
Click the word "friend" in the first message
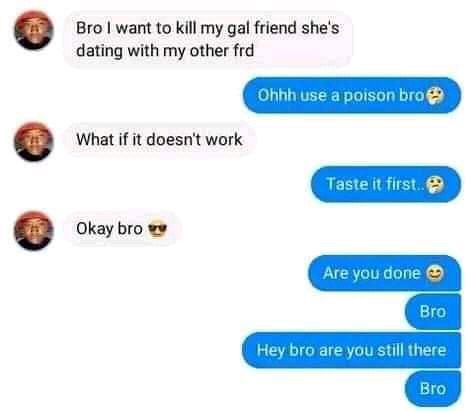click(275, 28)
